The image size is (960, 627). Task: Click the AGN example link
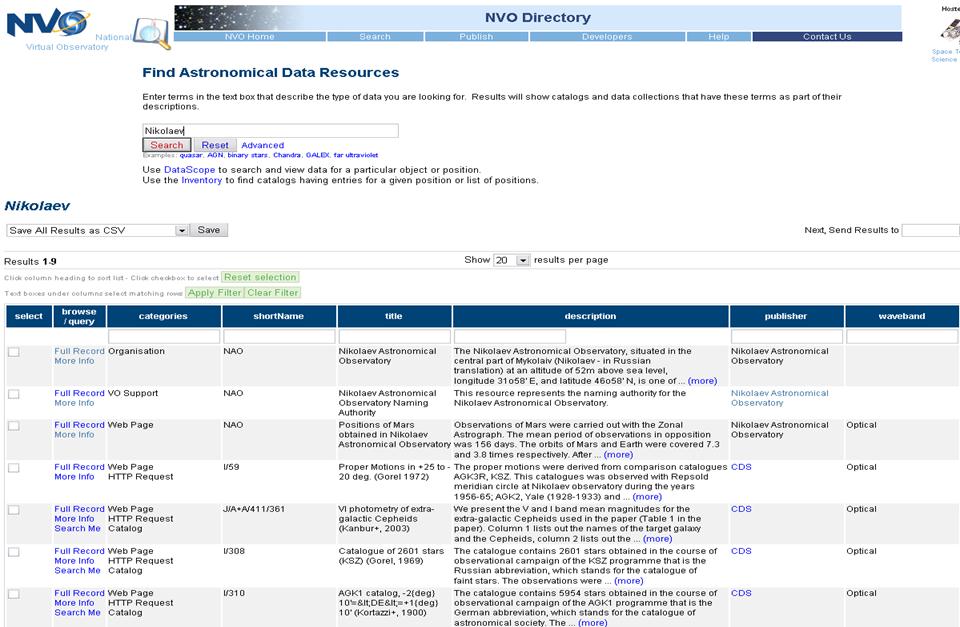(215, 155)
